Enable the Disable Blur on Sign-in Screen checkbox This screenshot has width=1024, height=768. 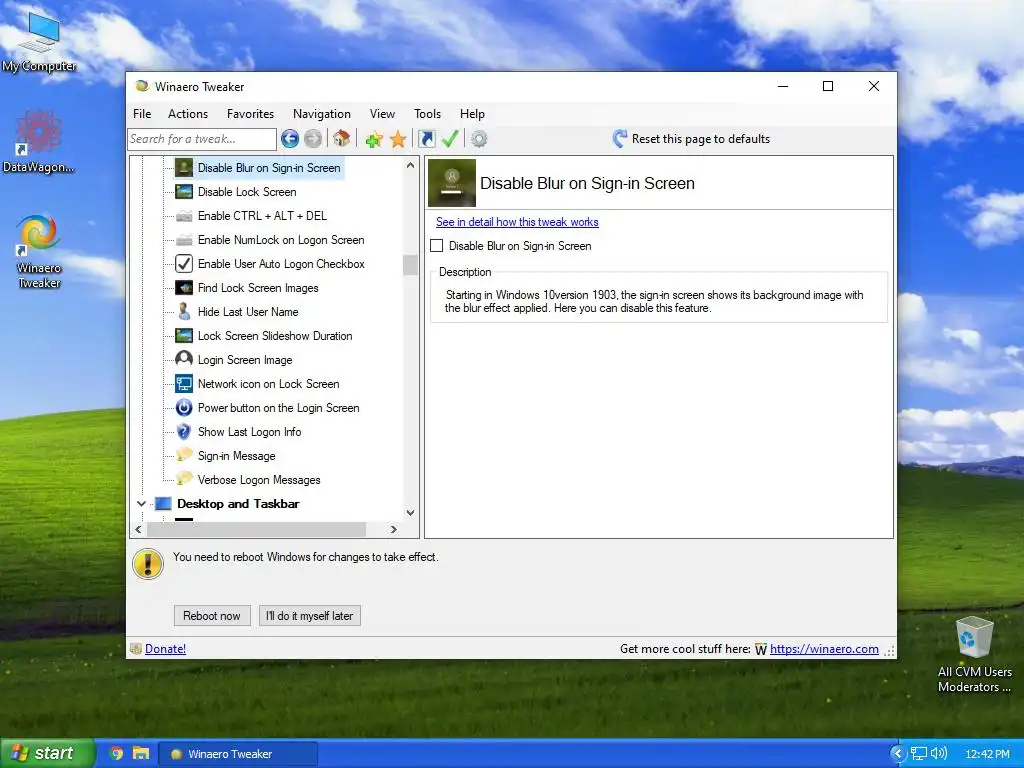[437, 246]
